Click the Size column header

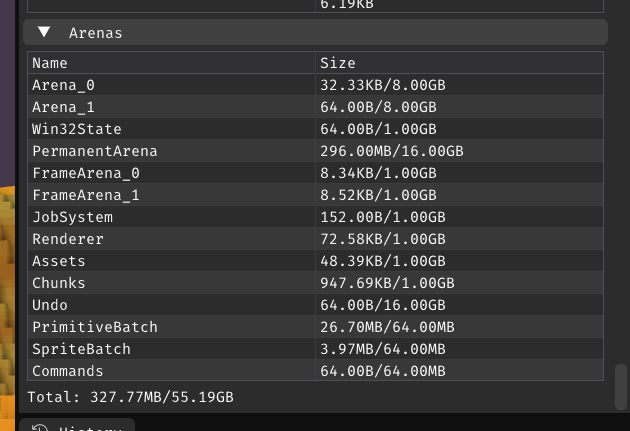(338, 63)
